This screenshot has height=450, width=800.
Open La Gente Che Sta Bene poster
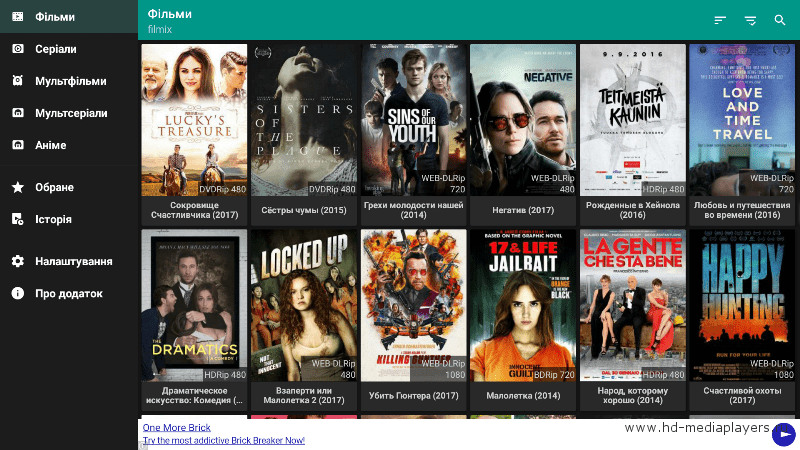(x=633, y=305)
